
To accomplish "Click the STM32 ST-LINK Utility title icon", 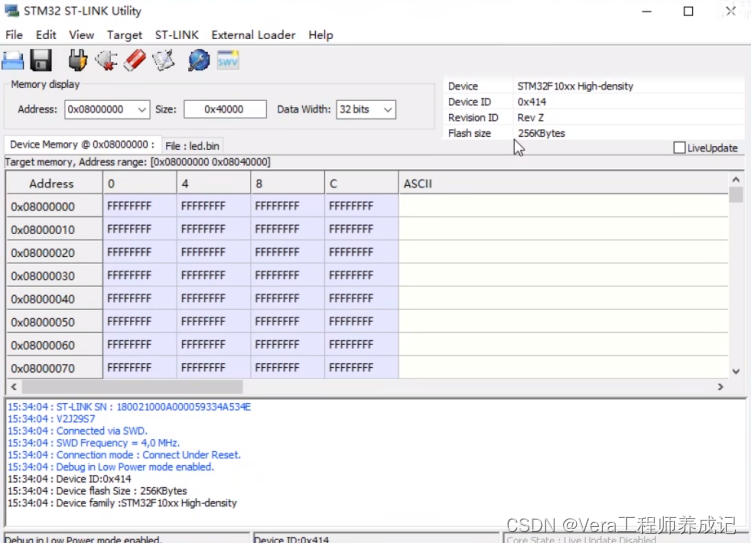I will click(x=11, y=11).
